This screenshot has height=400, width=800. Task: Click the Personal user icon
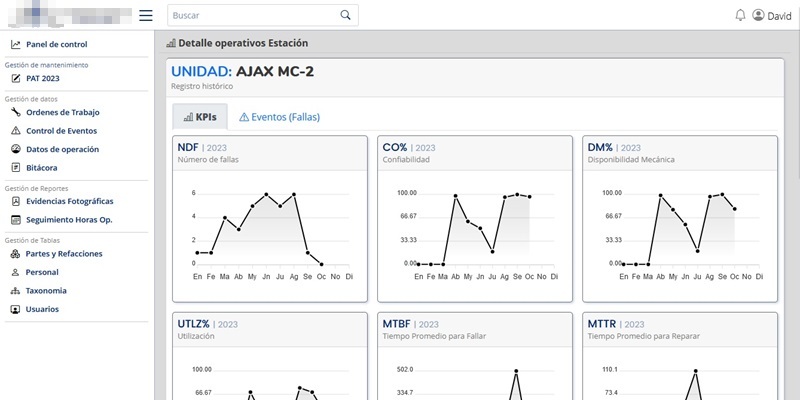click(16, 272)
